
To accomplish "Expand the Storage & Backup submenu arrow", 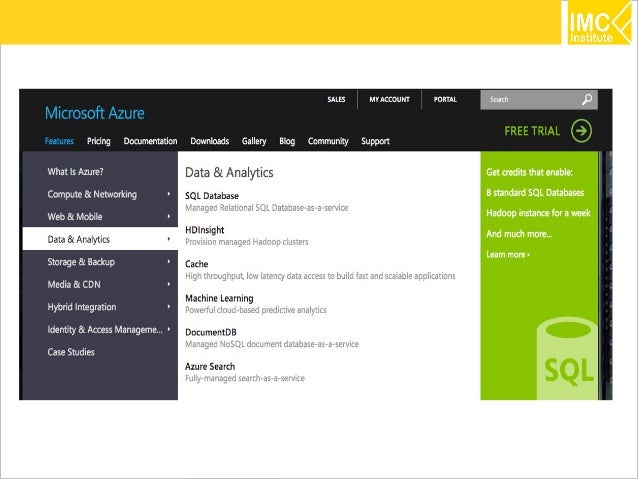I will click(168, 262).
